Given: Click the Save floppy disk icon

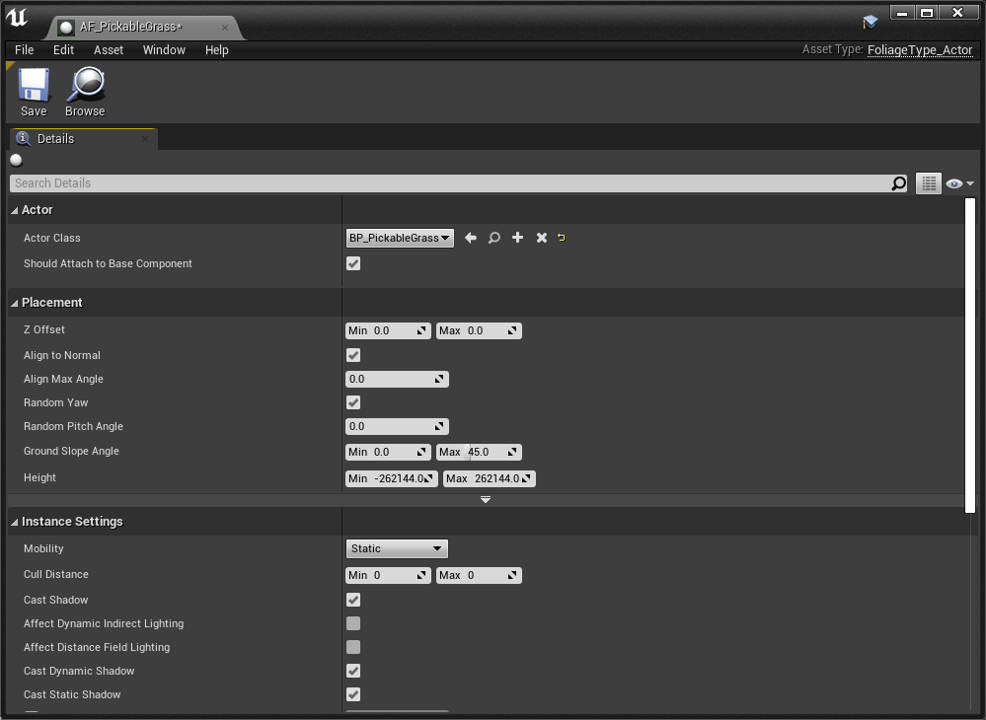Looking at the screenshot, I should pyautogui.click(x=33, y=84).
